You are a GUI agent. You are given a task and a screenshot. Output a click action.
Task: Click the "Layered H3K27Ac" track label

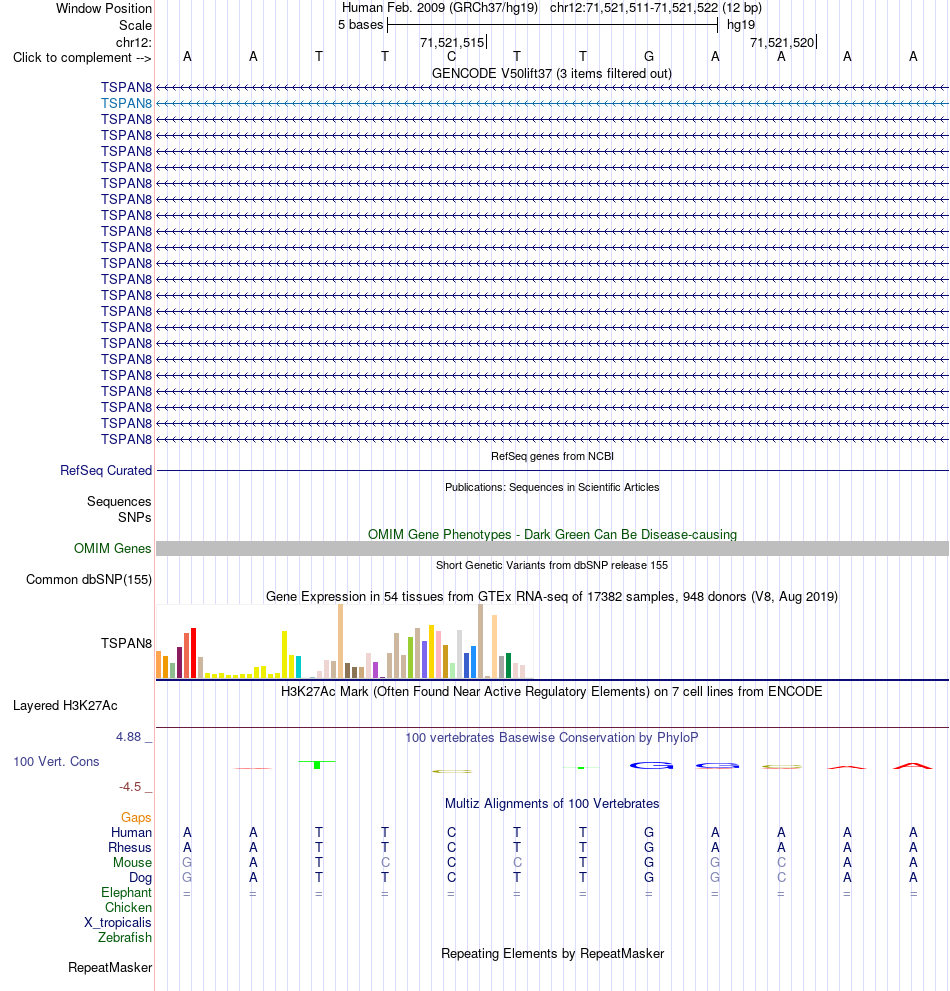coord(65,705)
